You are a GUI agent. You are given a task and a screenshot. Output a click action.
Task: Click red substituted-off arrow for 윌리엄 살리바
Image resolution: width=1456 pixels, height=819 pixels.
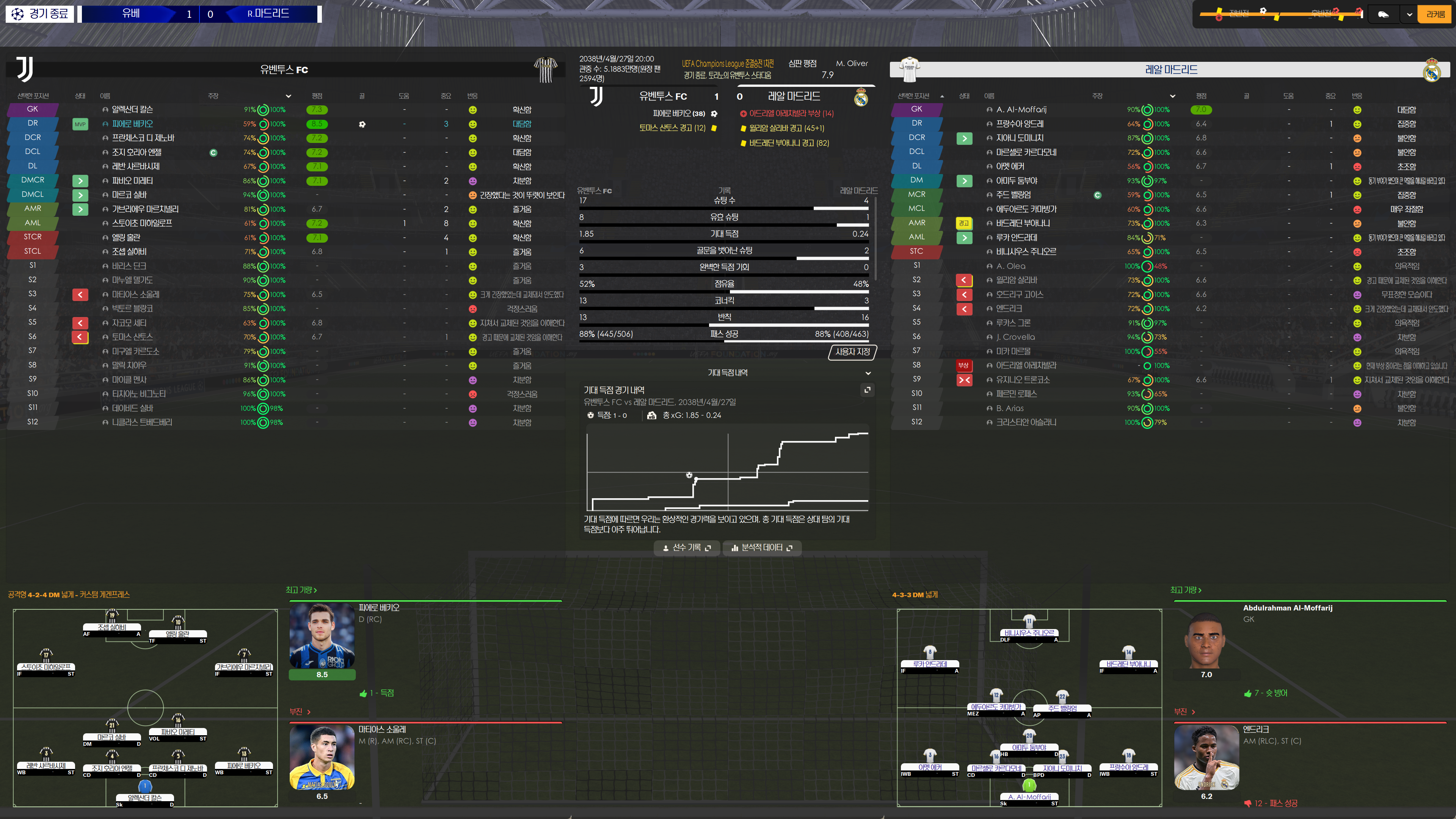[964, 280]
